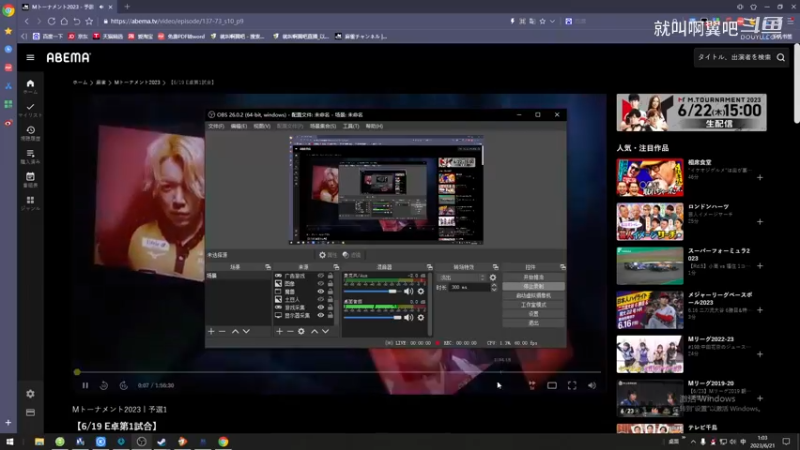800x450 pixels.
Task: Click the ABEMA video progress bar
Action: [x=338, y=372]
